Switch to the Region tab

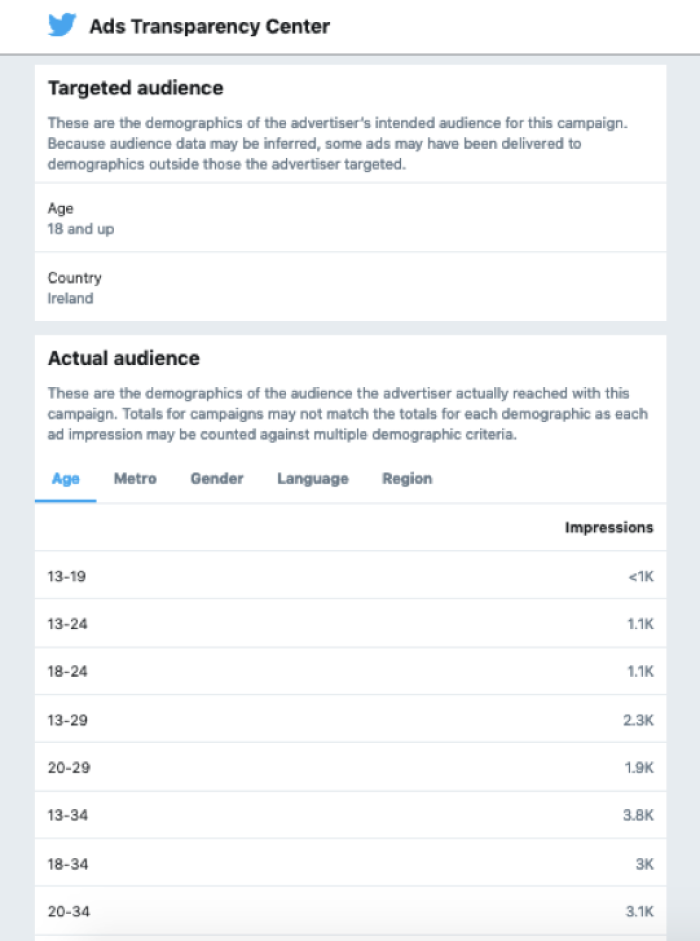click(407, 479)
